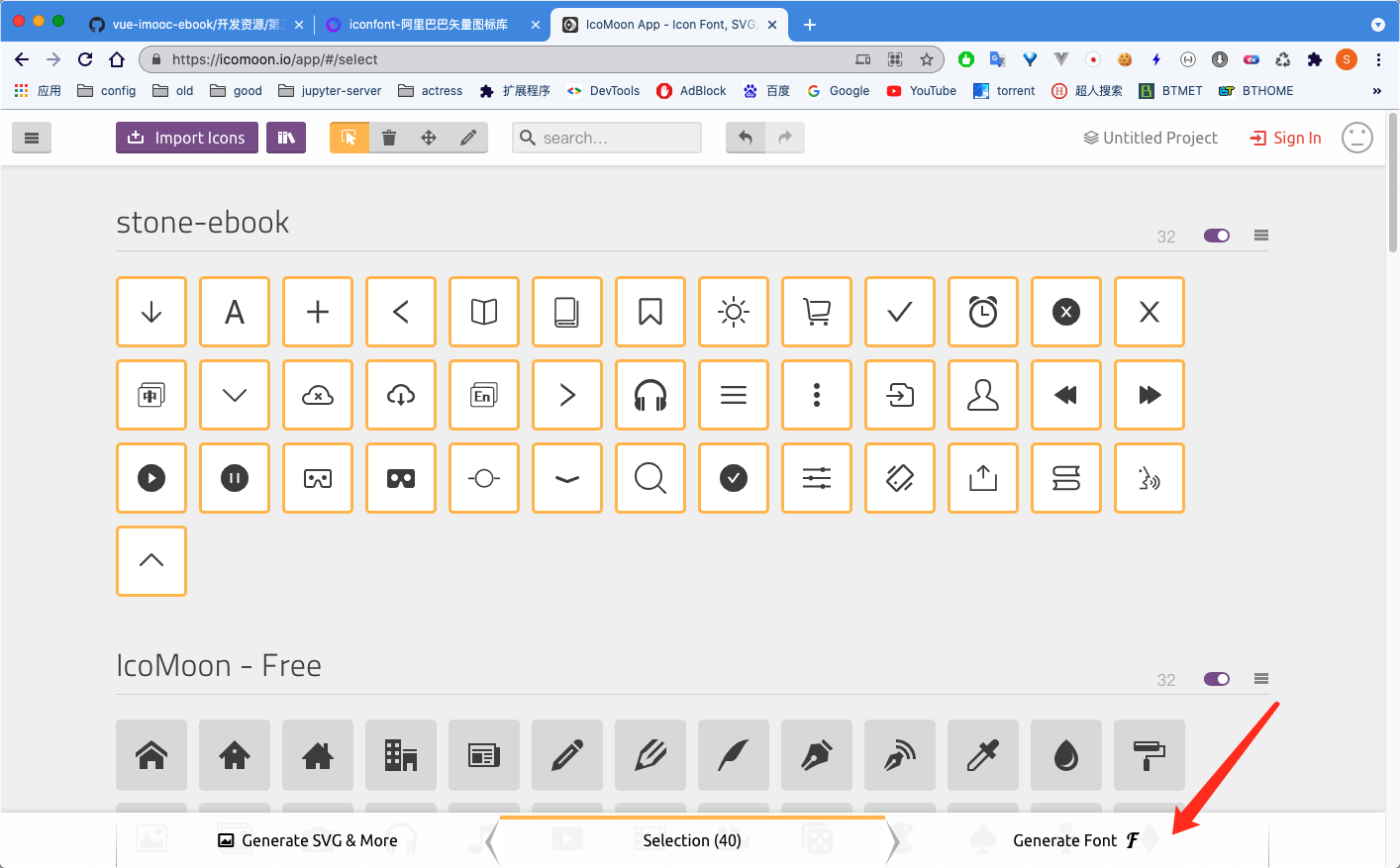Open stone-ebook set options menu
The image size is (1400, 868).
pyautogui.click(x=1261, y=236)
